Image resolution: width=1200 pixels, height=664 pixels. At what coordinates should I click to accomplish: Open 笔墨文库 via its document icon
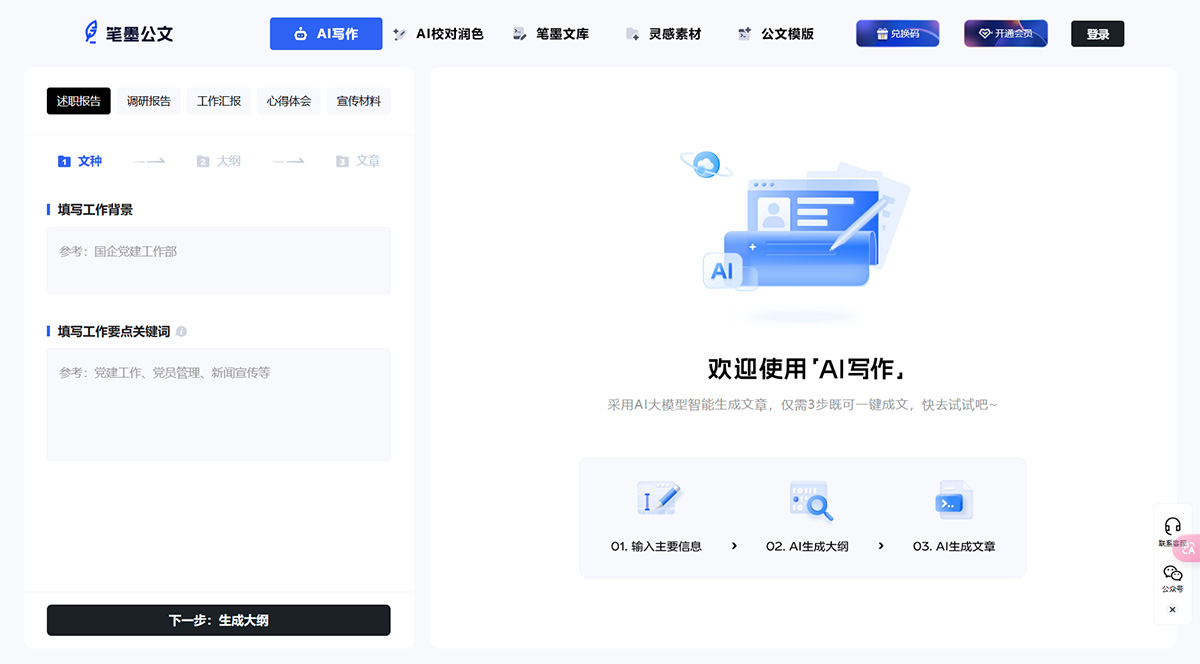click(x=518, y=33)
